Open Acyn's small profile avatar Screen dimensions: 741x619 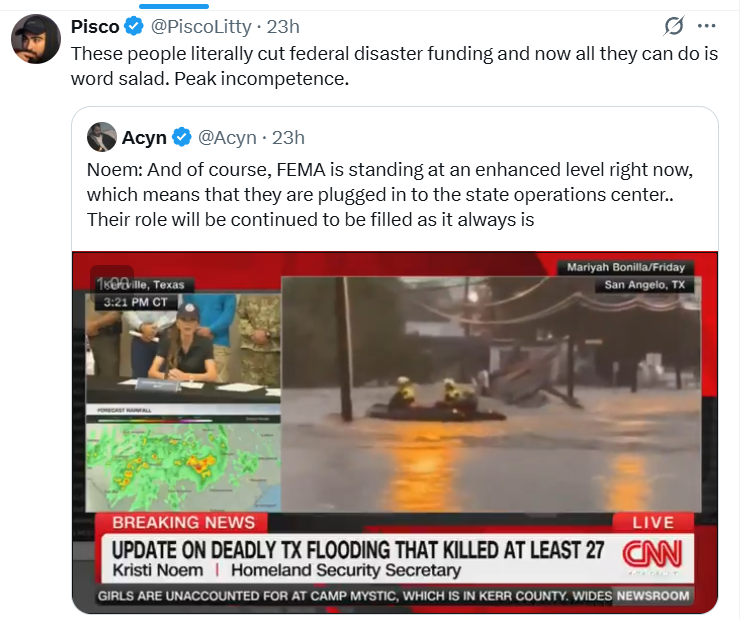(102, 137)
